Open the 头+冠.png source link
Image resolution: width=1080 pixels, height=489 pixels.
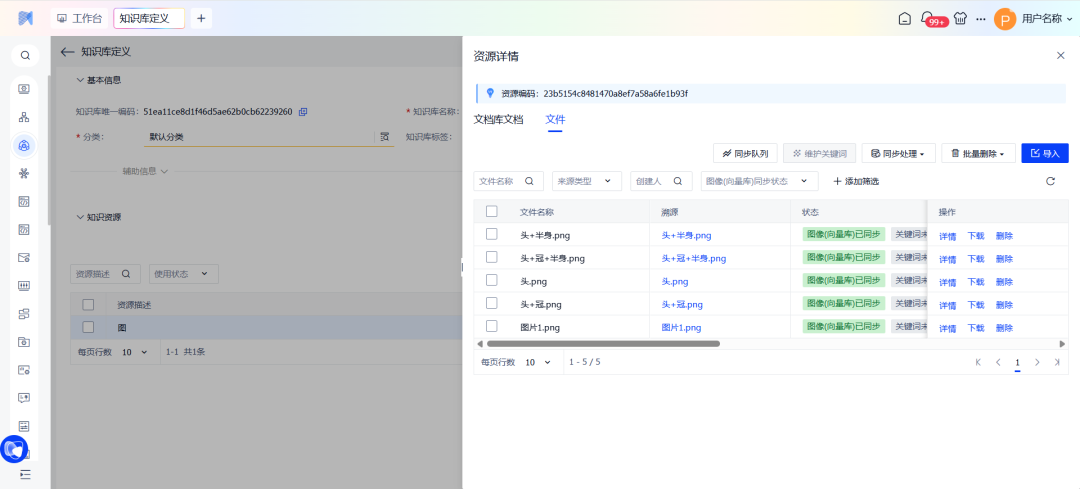[682, 304]
